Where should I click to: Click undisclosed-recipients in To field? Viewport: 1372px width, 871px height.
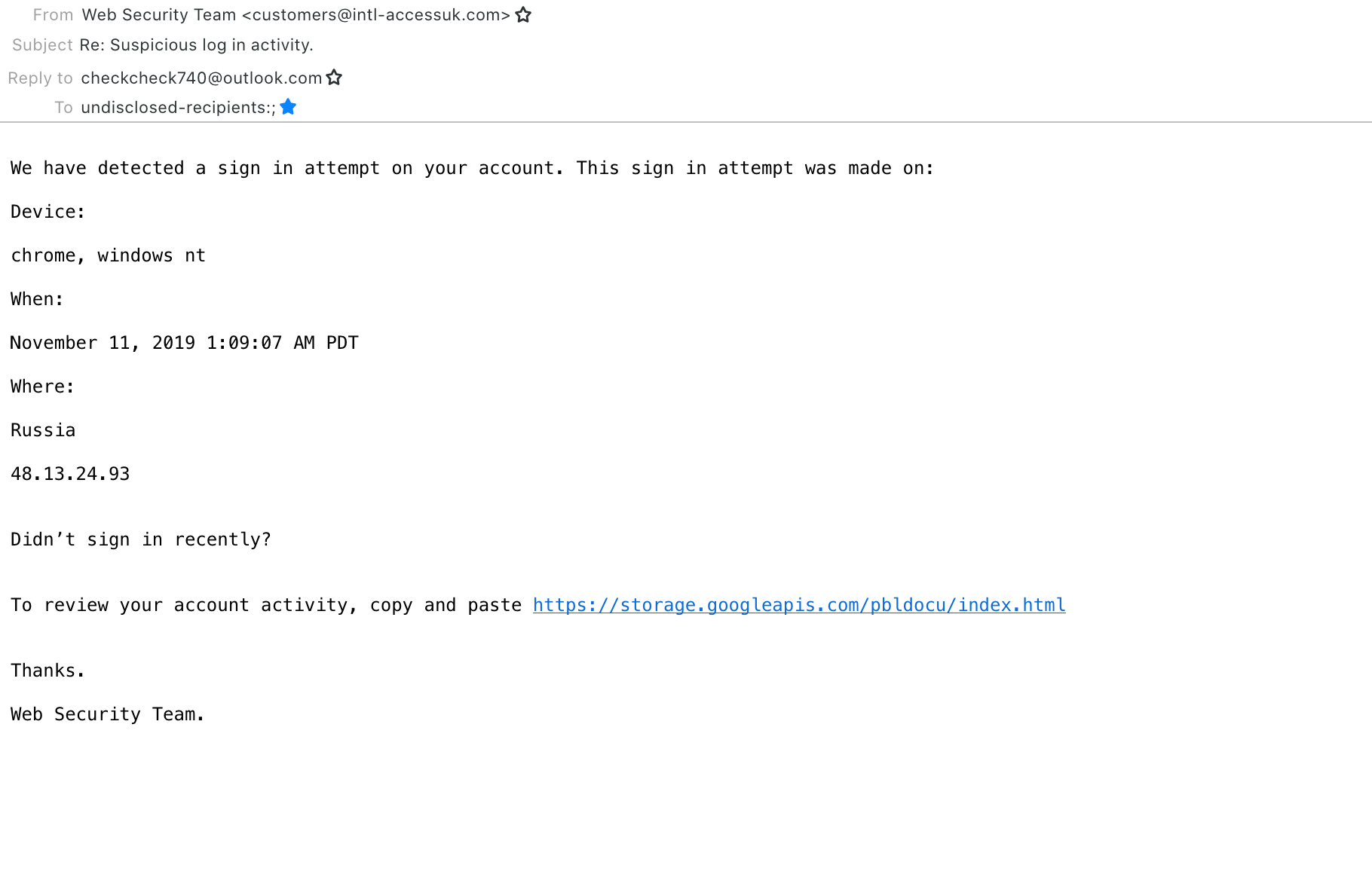click(179, 108)
